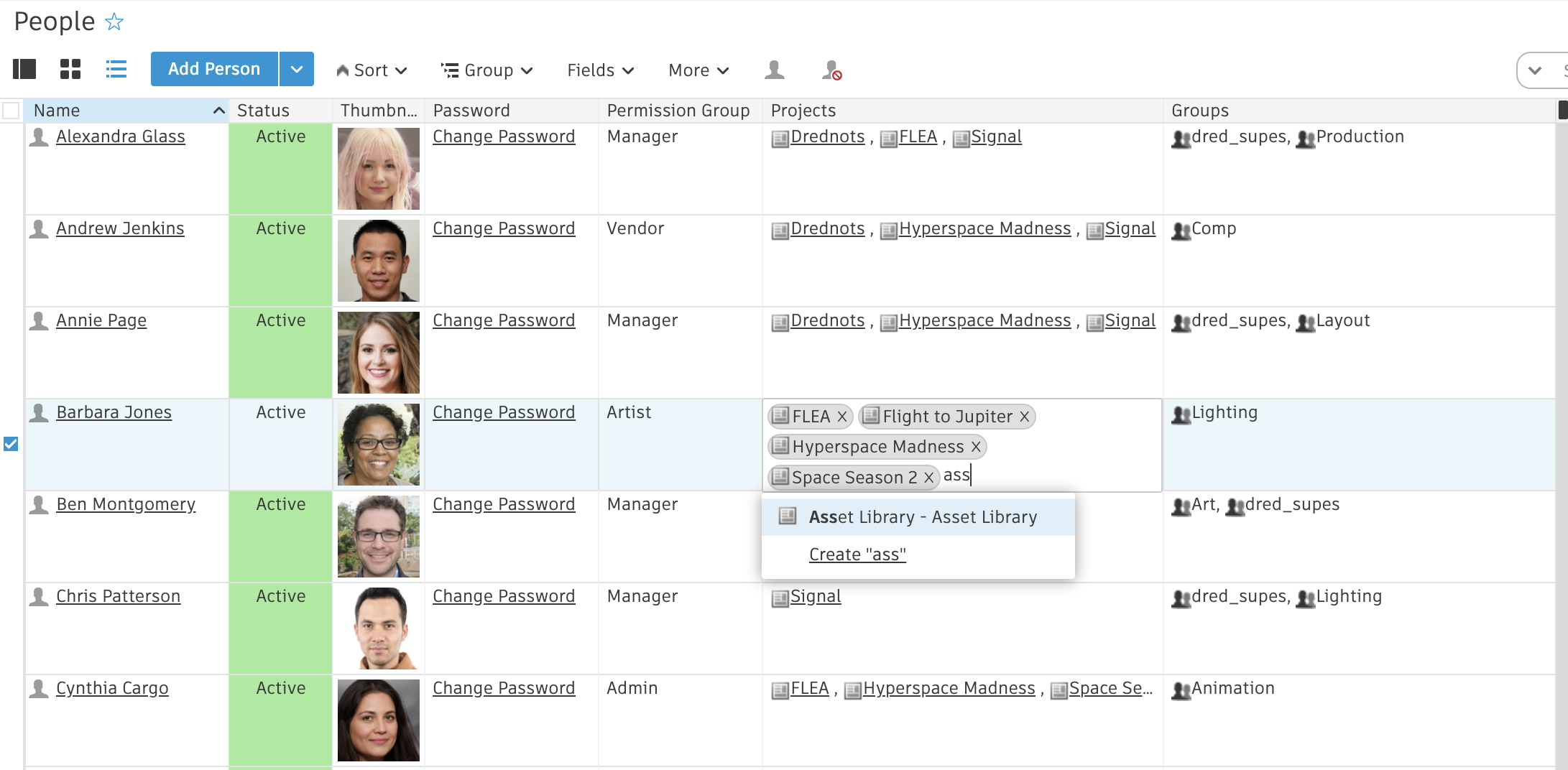Click Alexandra Glass's thumbnail photo
Image resolution: width=1568 pixels, height=770 pixels.
click(379, 169)
